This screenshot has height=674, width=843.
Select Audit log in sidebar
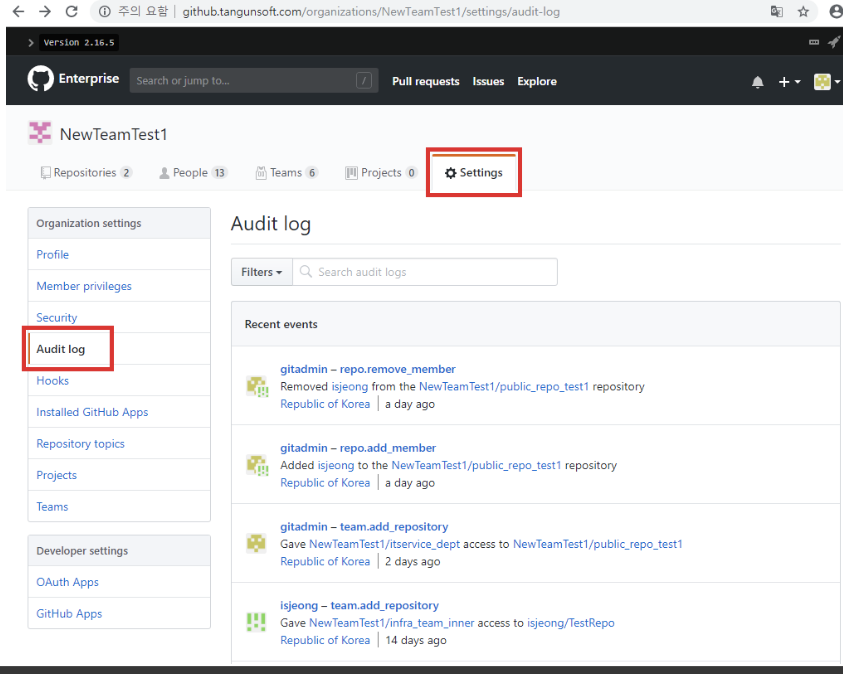click(x=61, y=349)
